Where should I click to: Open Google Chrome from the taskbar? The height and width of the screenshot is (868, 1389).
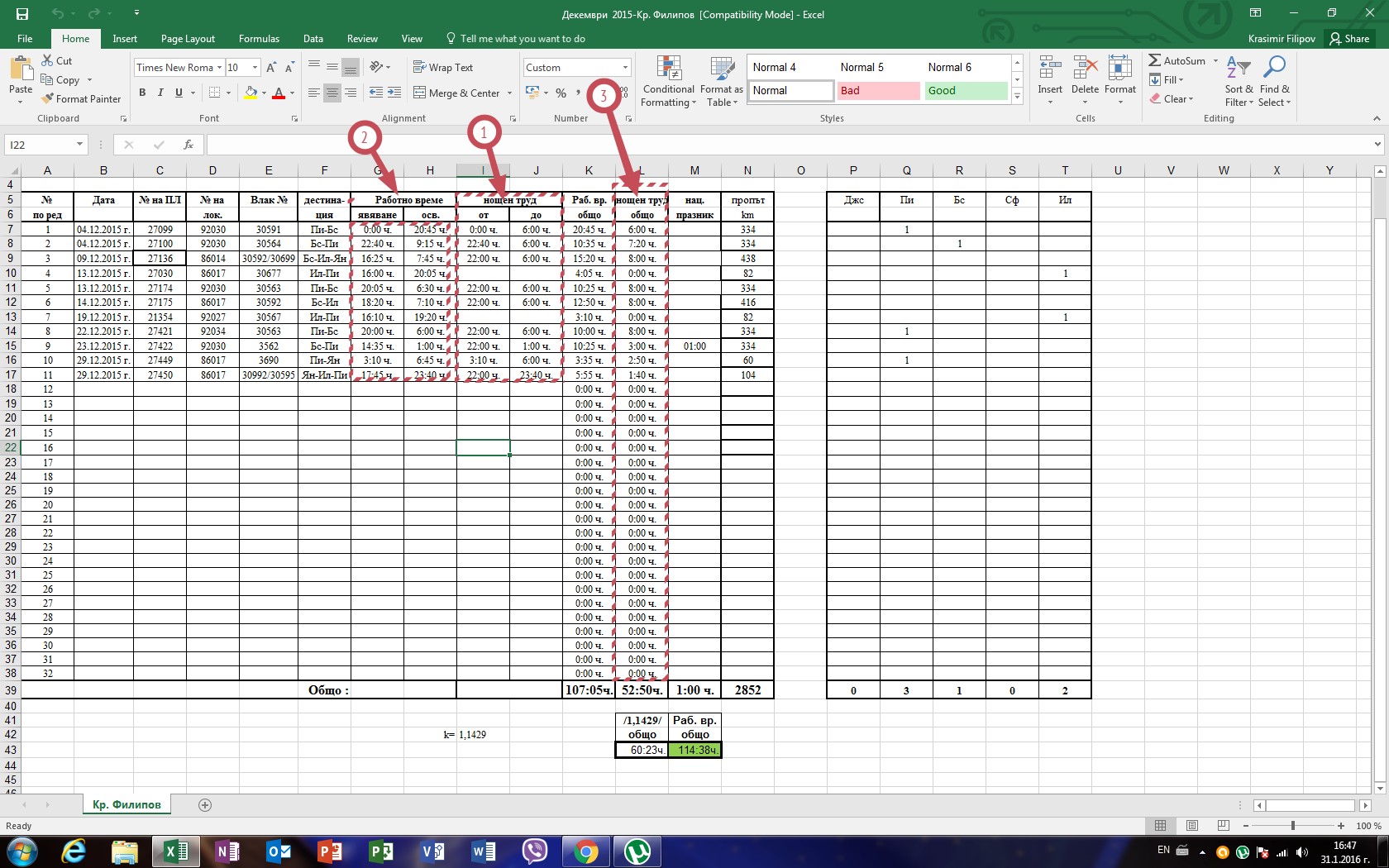pos(586,851)
